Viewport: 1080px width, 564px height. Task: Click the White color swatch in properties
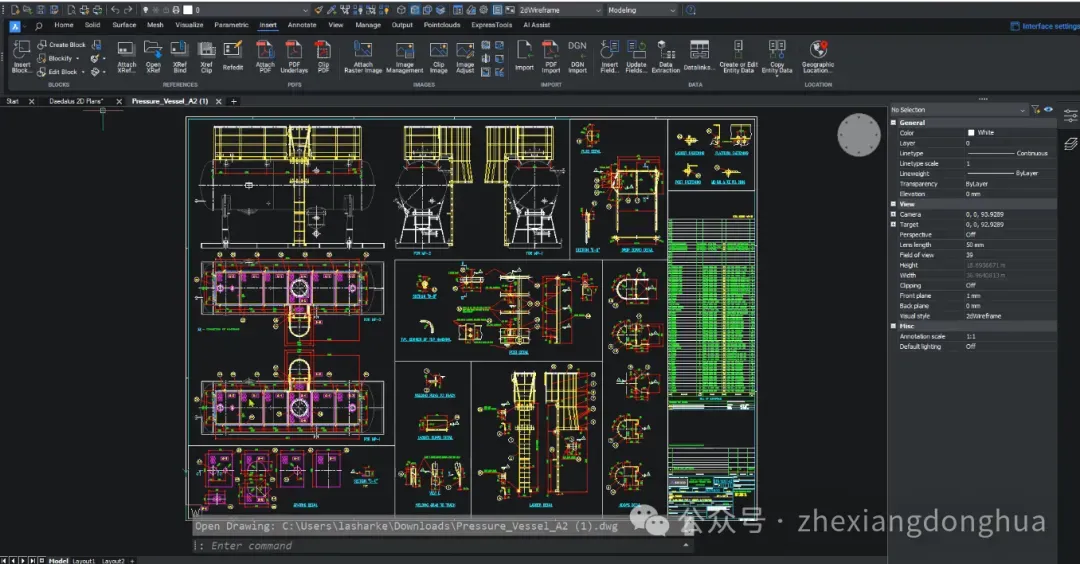click(971, 133)
